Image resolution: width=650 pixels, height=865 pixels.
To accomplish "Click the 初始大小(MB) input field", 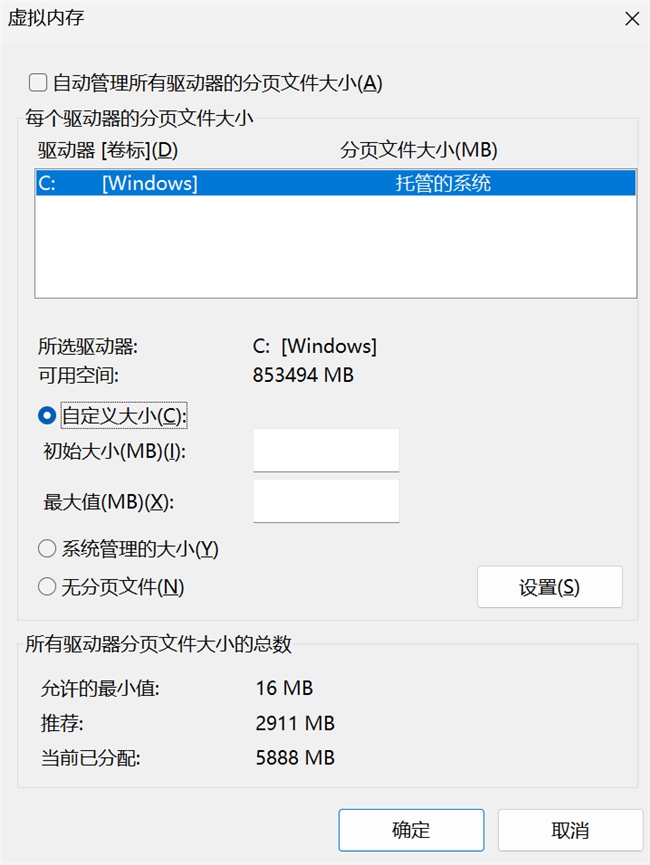I will [326, 450].
